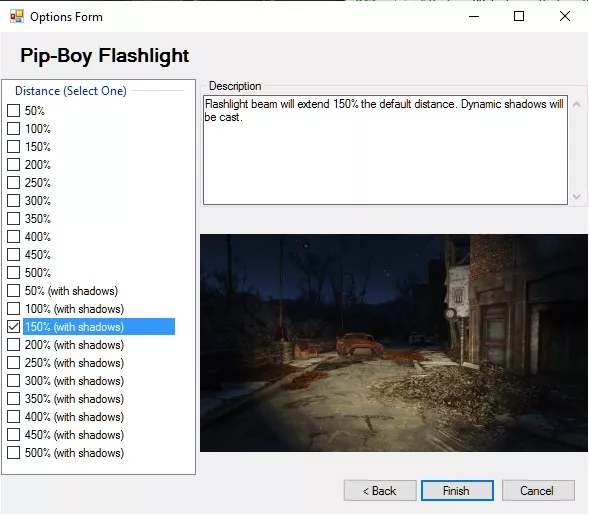589x515 pixels.
Task: Cancel the options form
Action: point(538,491)
